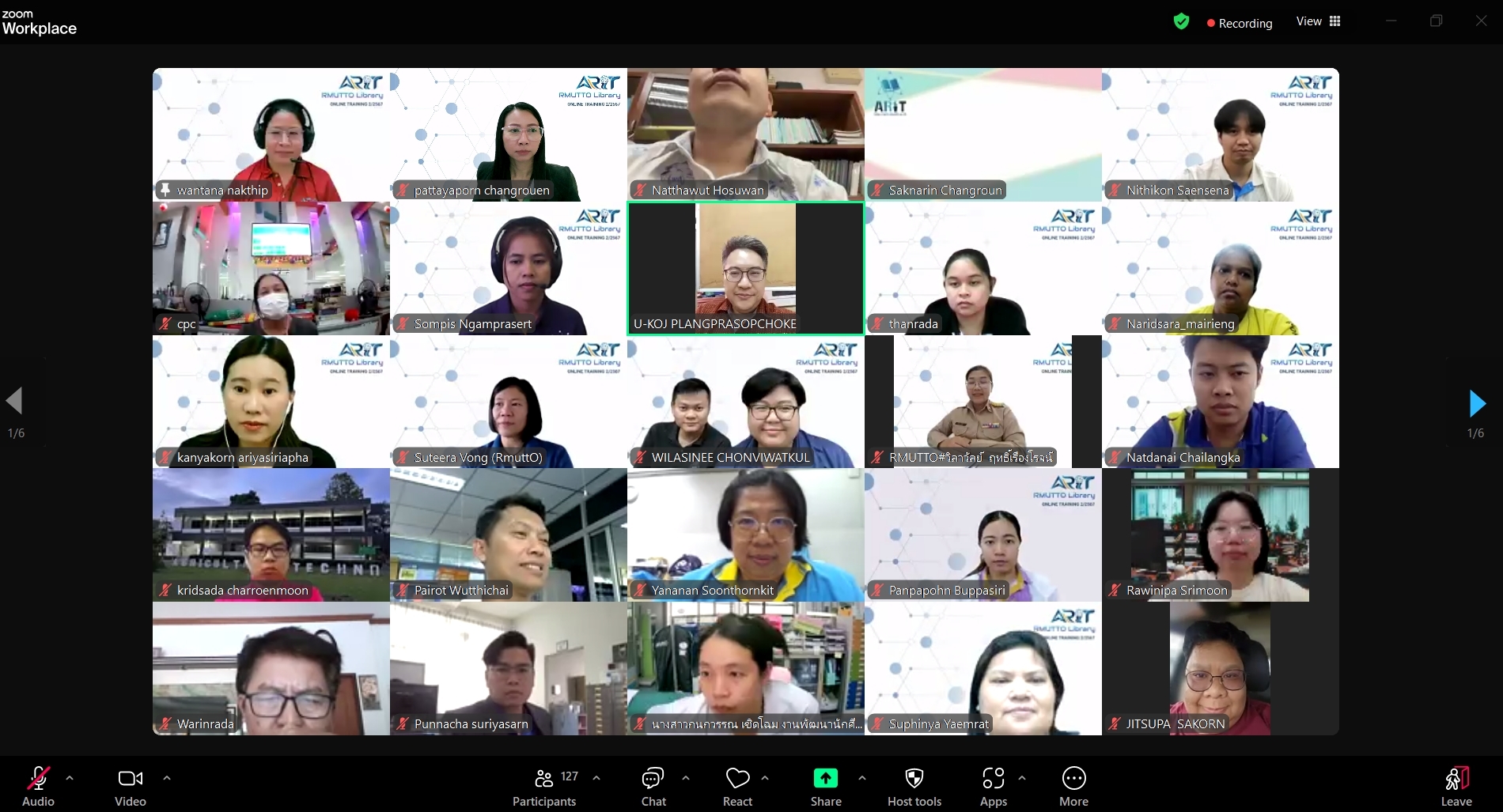Click muted mic icon beside Pairot Wutthichai
This screenshot has height=812, width=1503.
tap(403, 590)
